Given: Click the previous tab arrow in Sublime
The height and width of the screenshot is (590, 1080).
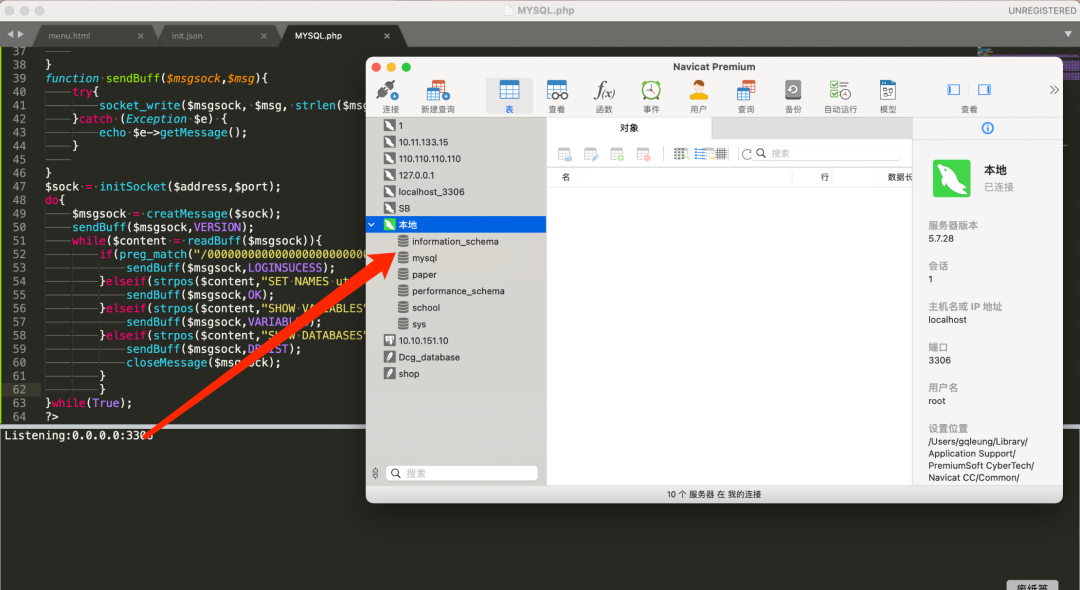Looking at the screenshot, I should (x=10, y=34).
